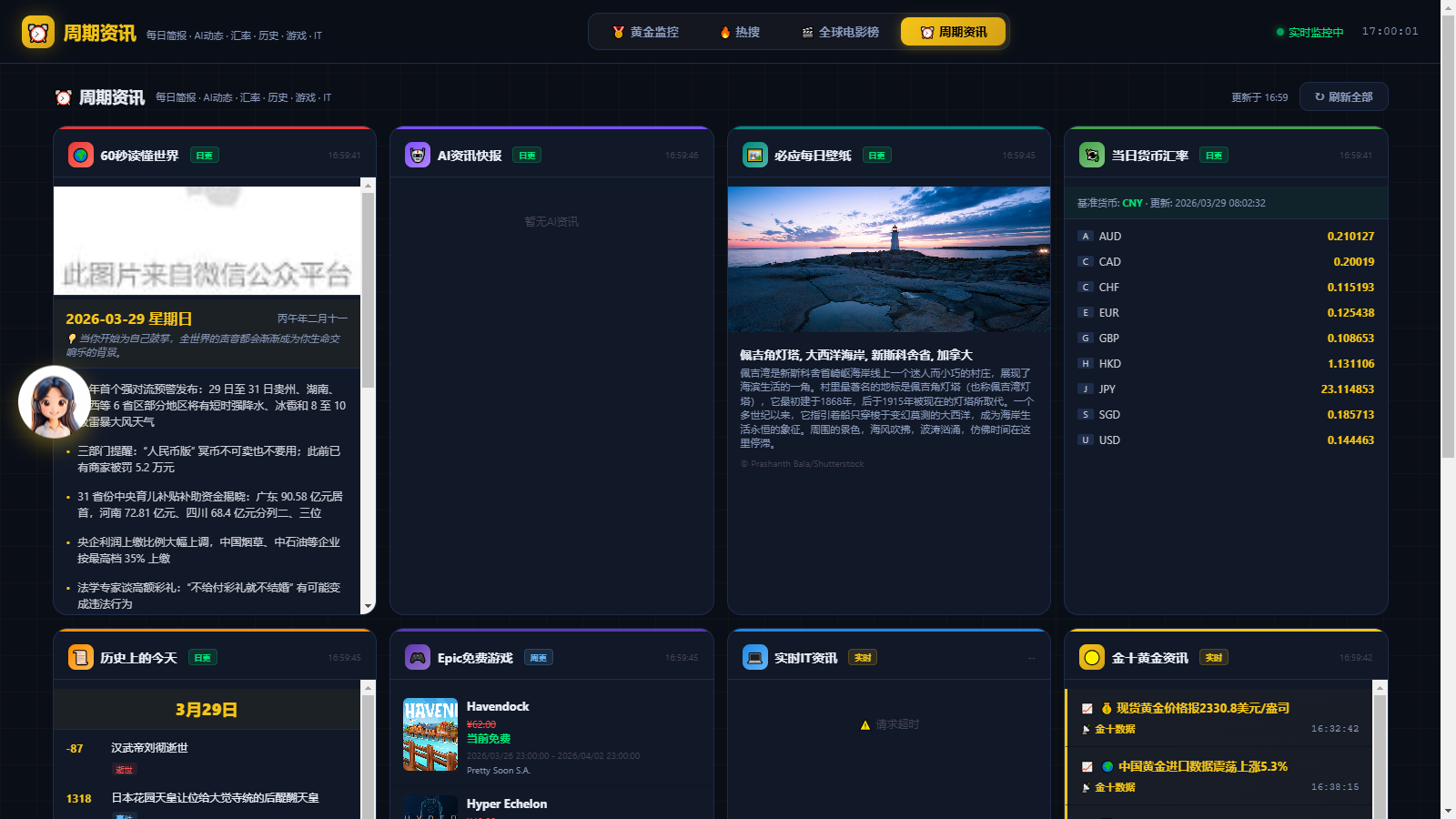Select the HKD exchange rate row
Viewport: 1456px width, 819px height.
1226,363
